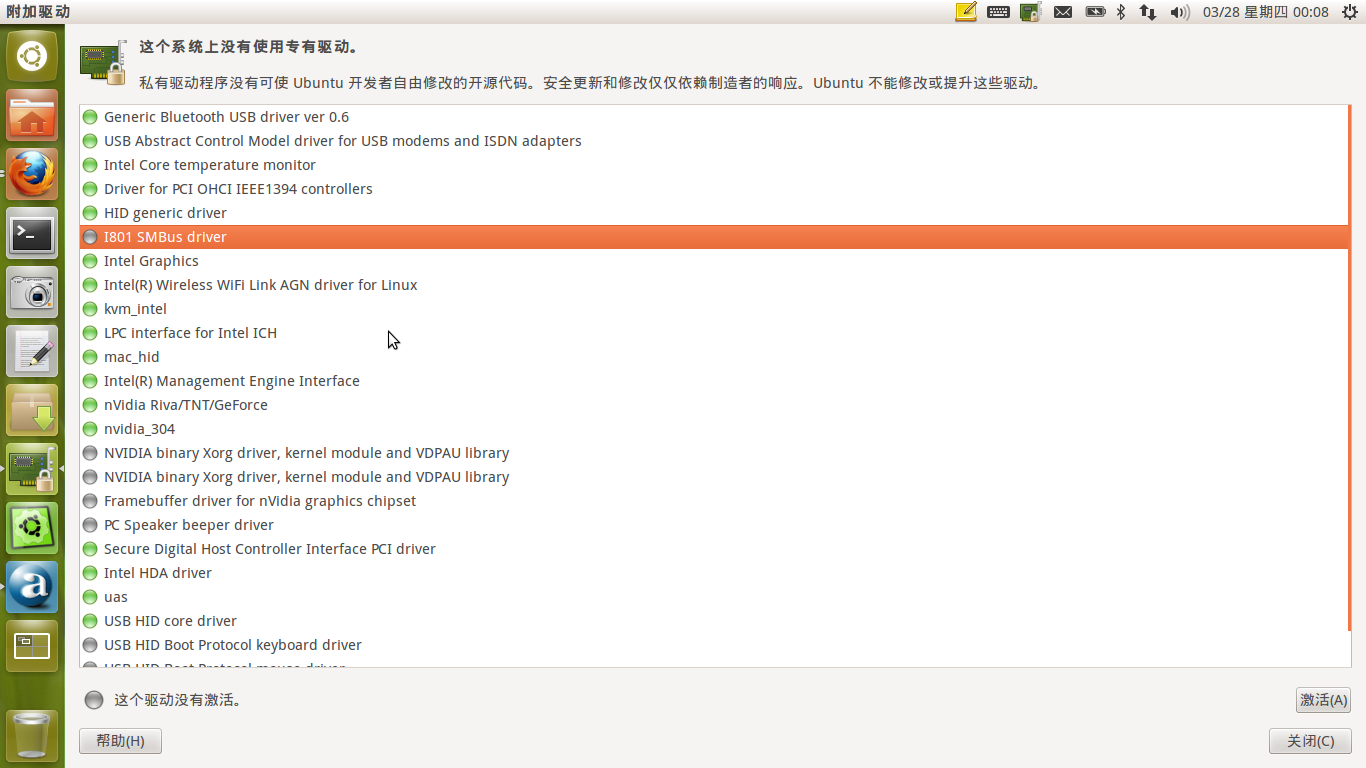Open the clock showing 03/28 星期四 00:08
Image resolution: width=1366 pixels, height=768 pixels.
[1266, 12]
